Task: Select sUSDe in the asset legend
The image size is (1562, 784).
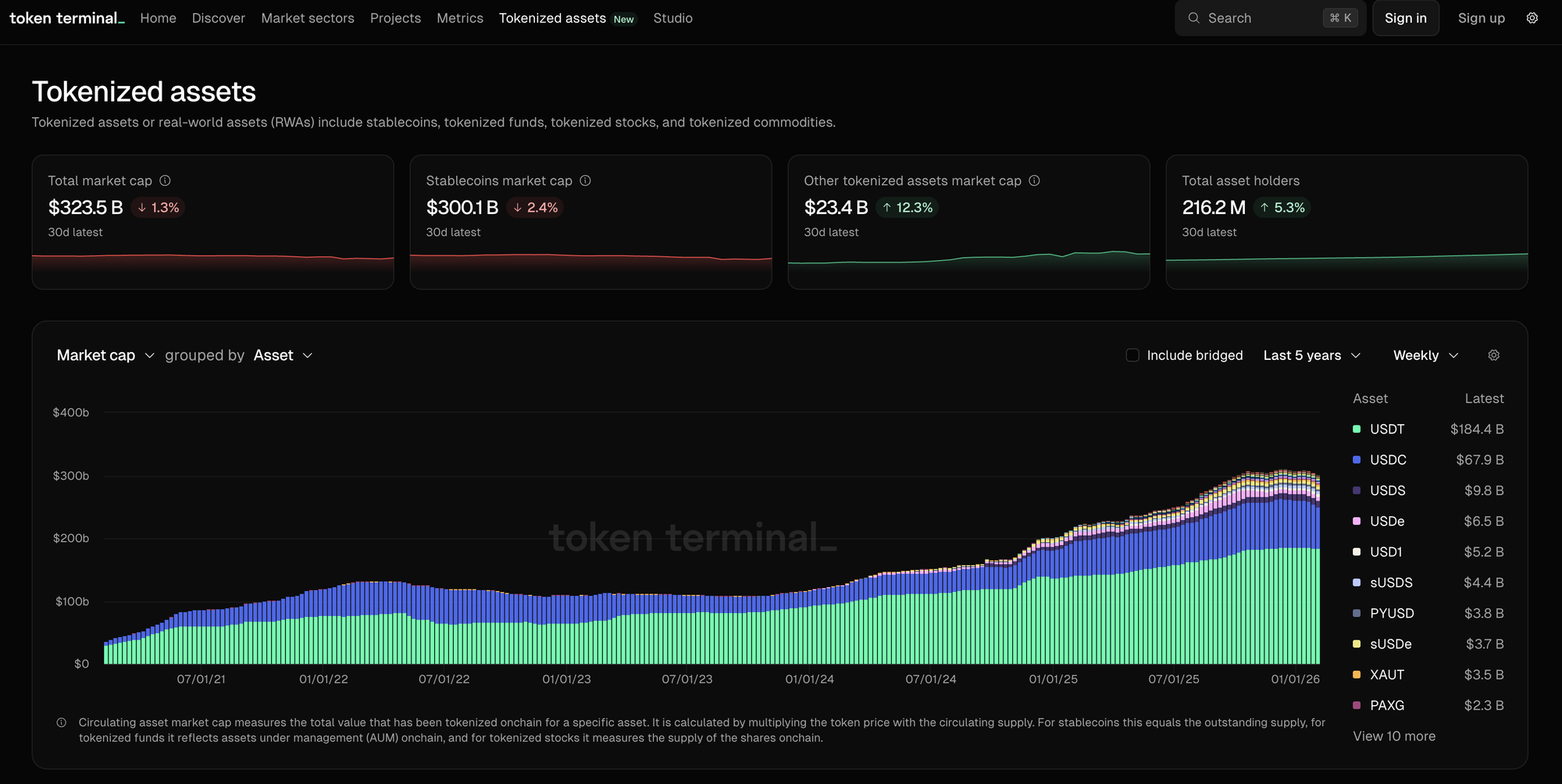Action: click(1391, 644)
